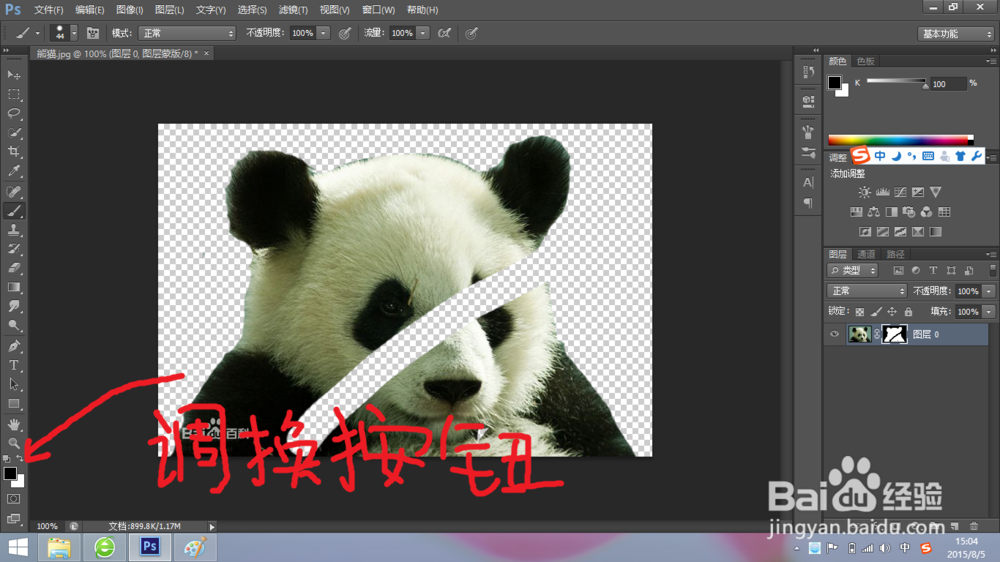Open the 流量 flow slider dropdown
The height and width of the screenshot is (562, 1000).
[423, 33]
